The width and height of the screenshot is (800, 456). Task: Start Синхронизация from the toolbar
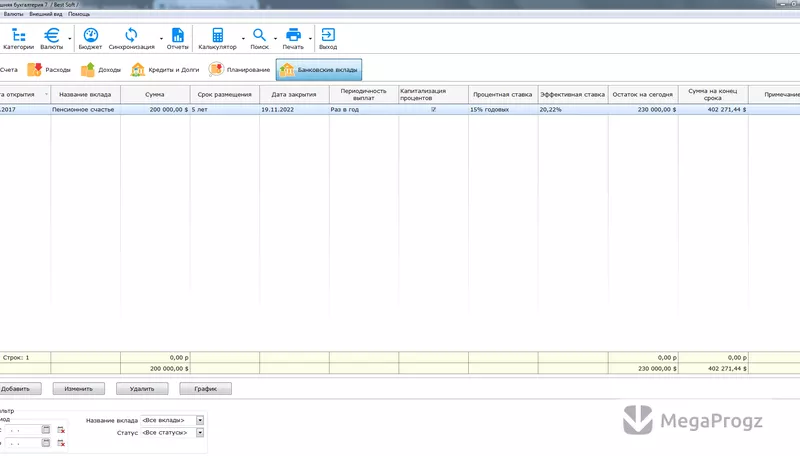point(131,39)
